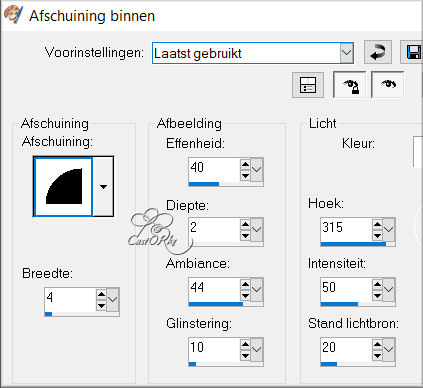Expand the Afschuining bevel shape dropdown arrow
This screenshot has width=423, height=388.
[x=103, y=187]
